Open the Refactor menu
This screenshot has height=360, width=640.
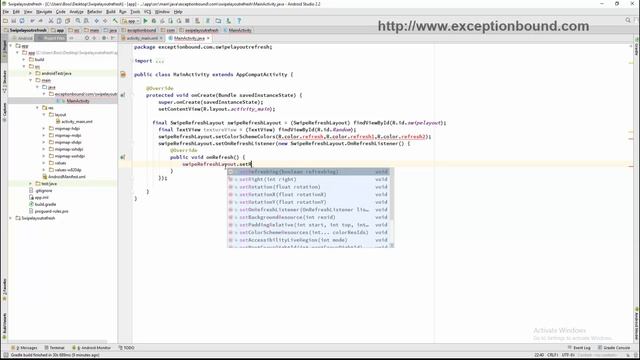click(94, 12)
